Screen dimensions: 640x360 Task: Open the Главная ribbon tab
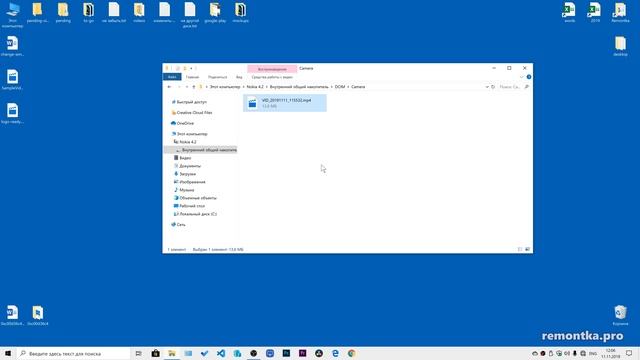coord(192,77)
